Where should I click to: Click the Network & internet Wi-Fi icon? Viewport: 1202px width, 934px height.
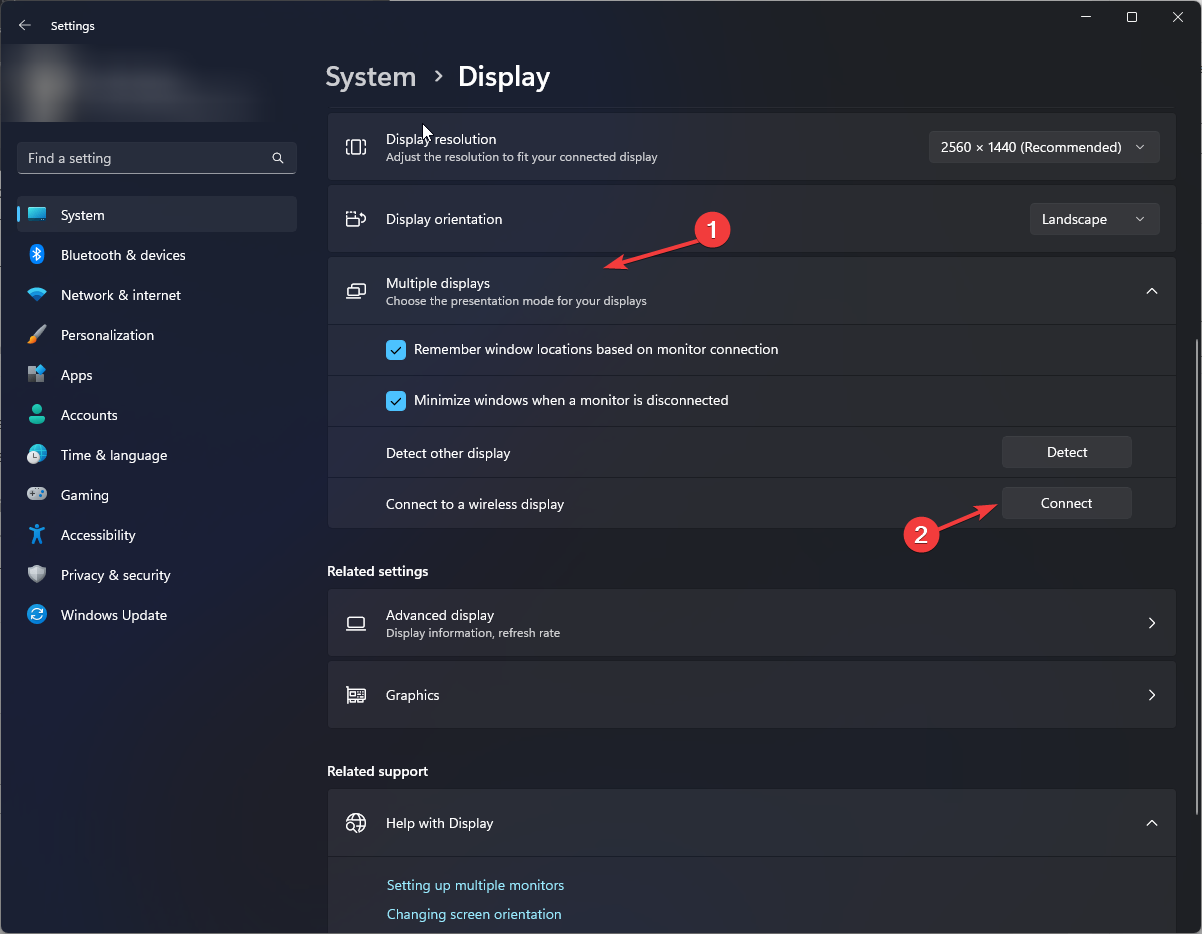coord(37,295)
